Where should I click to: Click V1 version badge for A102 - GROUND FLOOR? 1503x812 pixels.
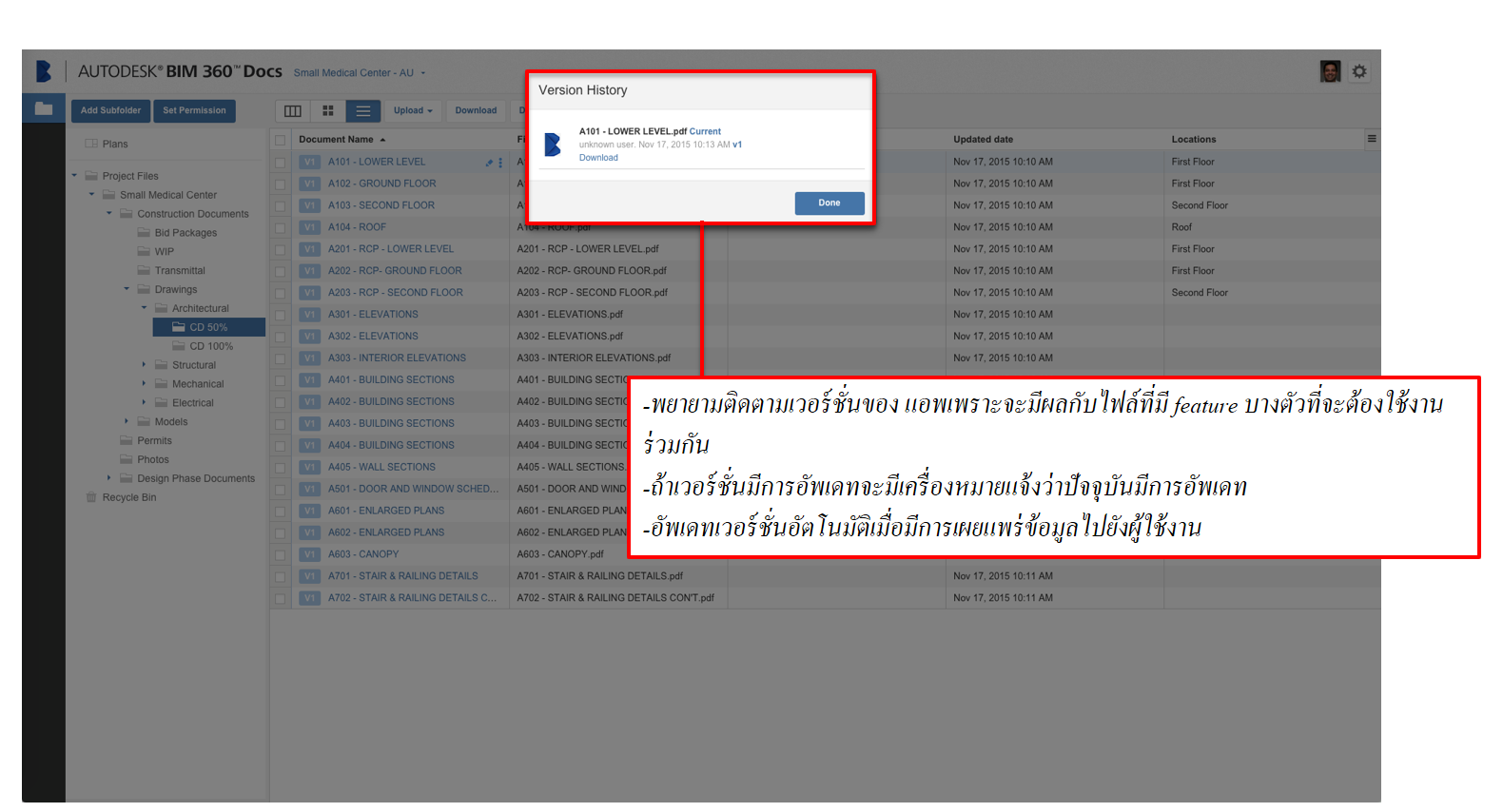pos(310,184)
